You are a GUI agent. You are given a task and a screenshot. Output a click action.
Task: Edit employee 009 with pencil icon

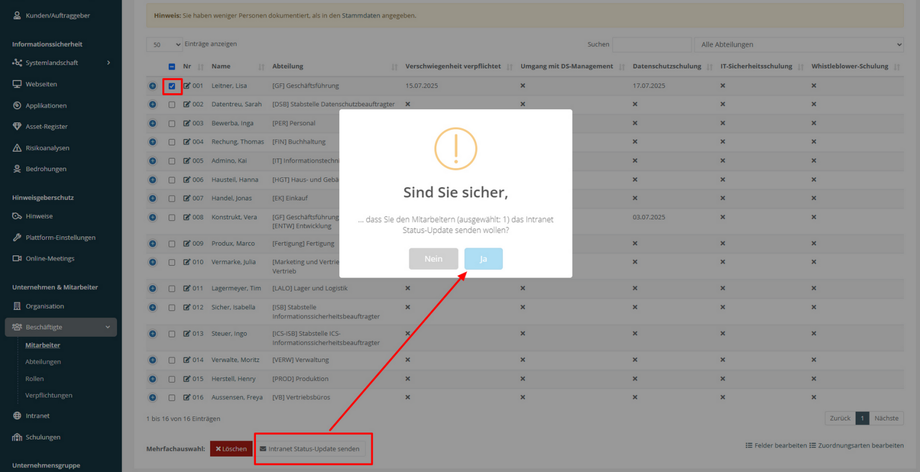click(x=187, y=243)
